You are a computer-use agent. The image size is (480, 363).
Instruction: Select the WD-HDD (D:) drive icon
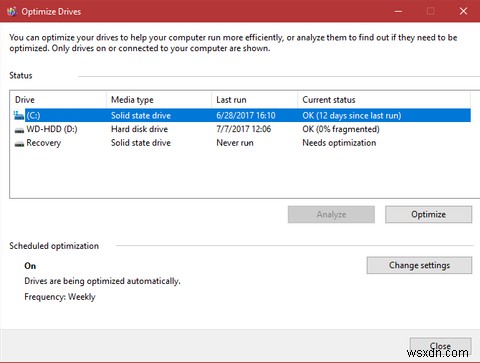pos(19,130)
